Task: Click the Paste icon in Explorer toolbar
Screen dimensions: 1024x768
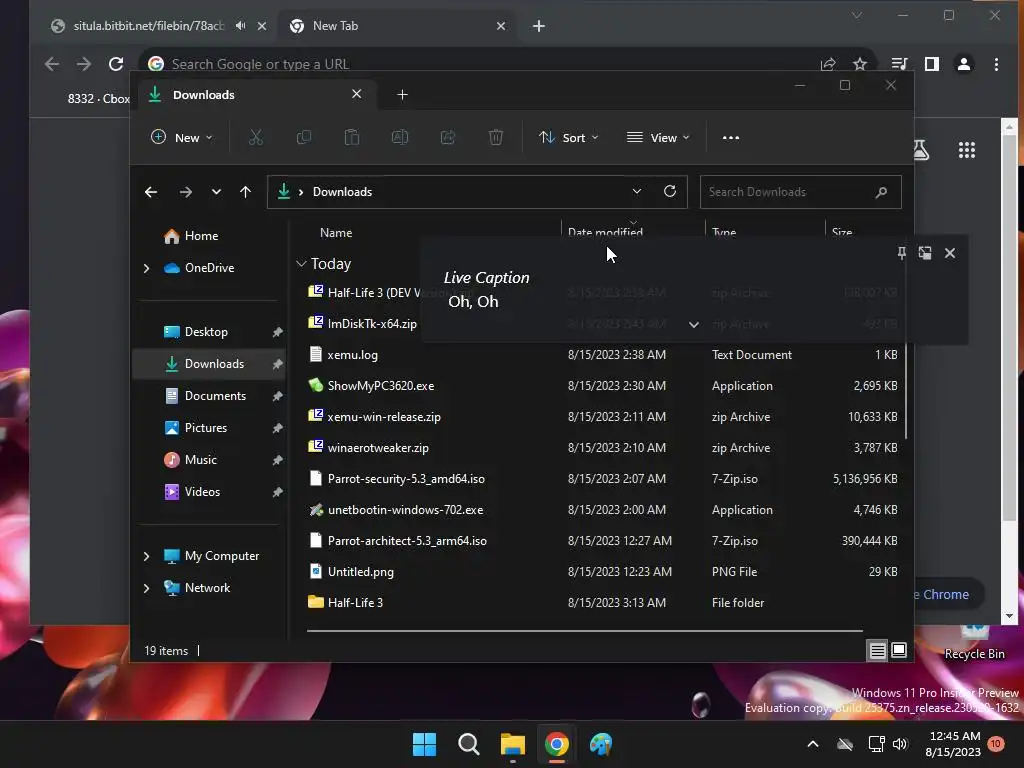Action: tap(351, 138)
